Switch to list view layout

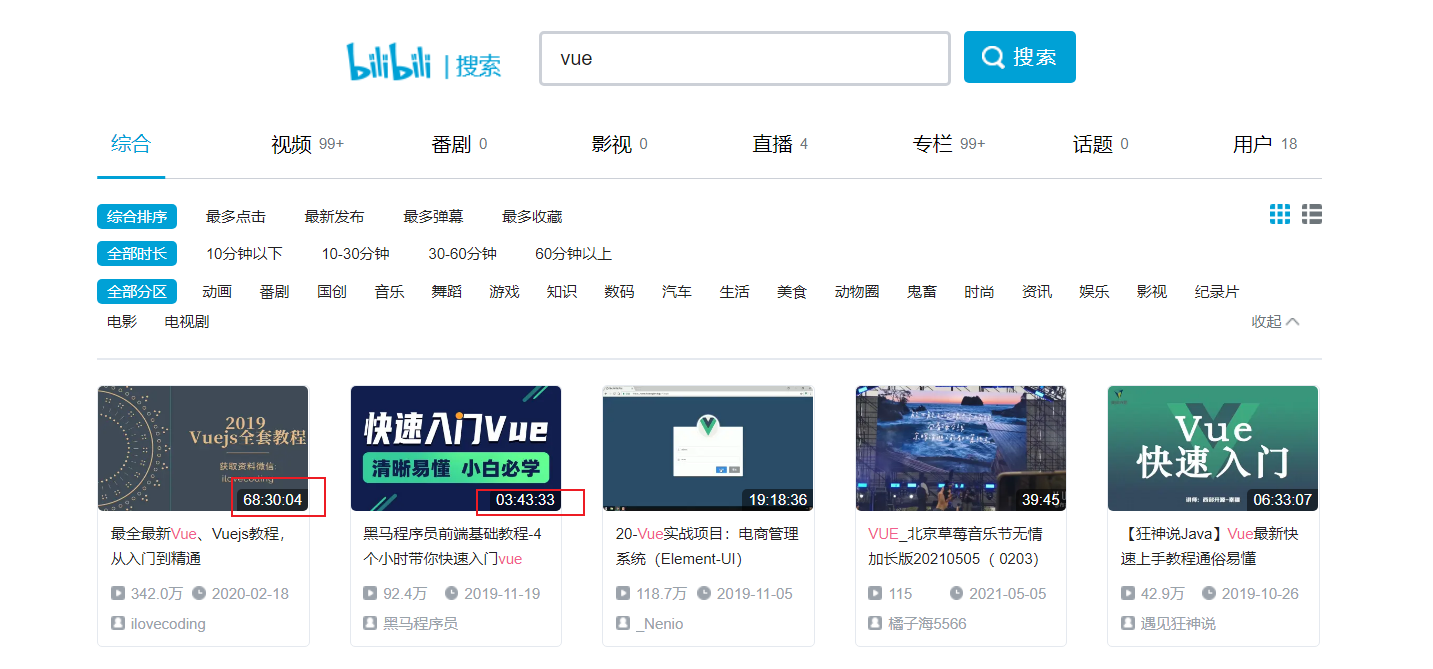(x=1312, y=214)
